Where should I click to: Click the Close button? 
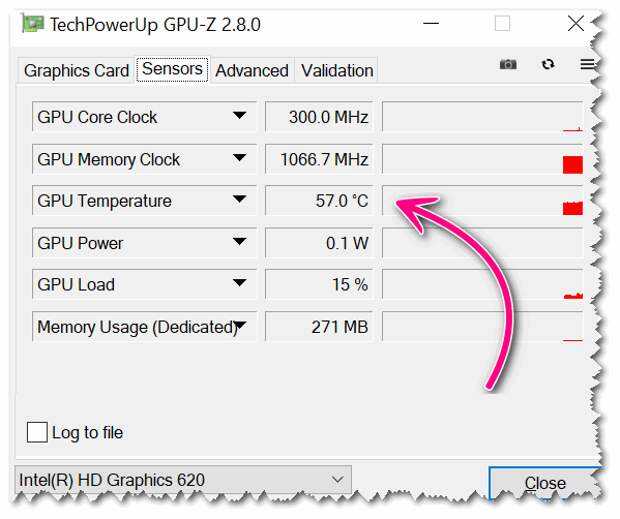545,483
